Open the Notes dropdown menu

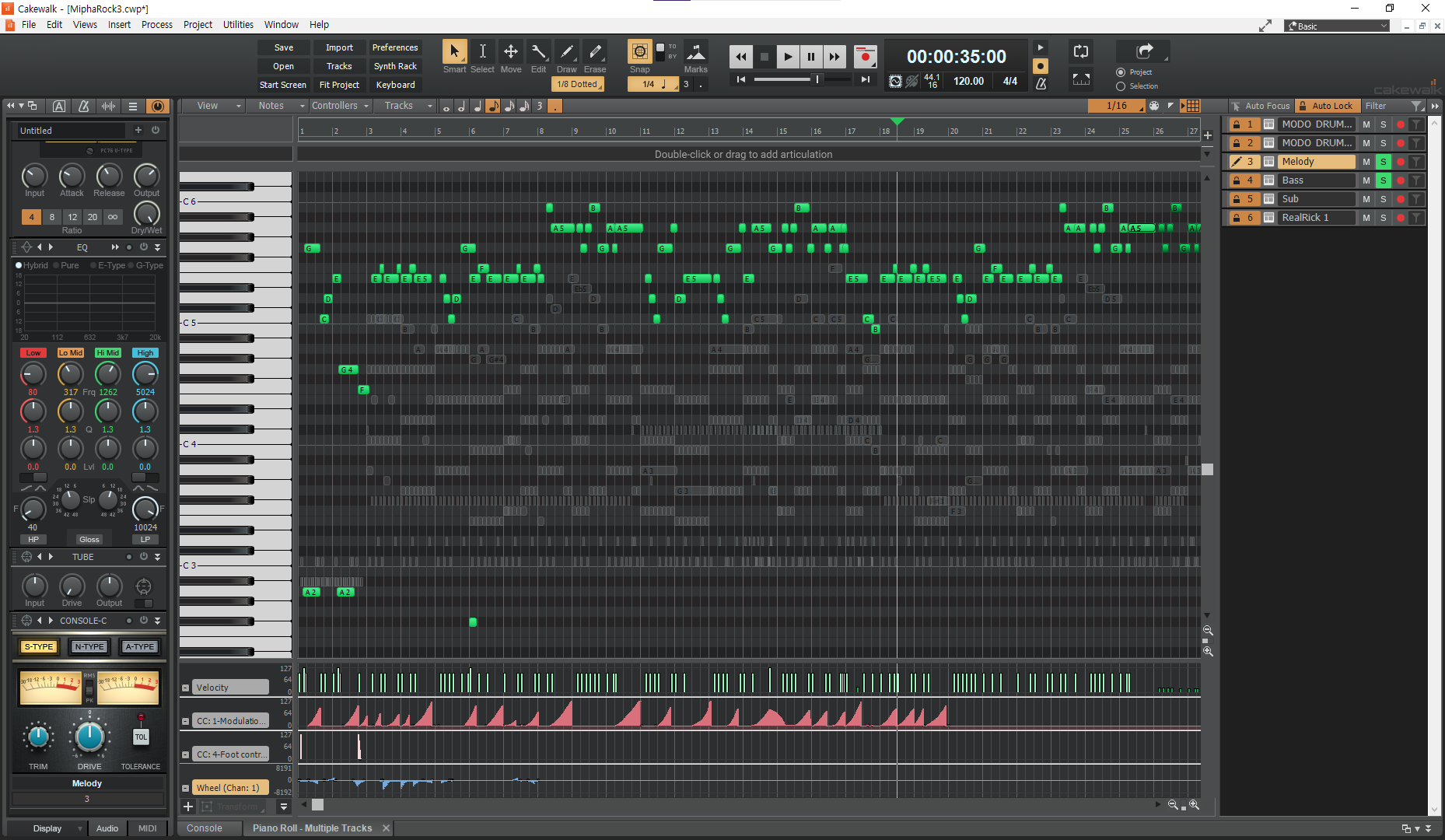coord(278,106)
